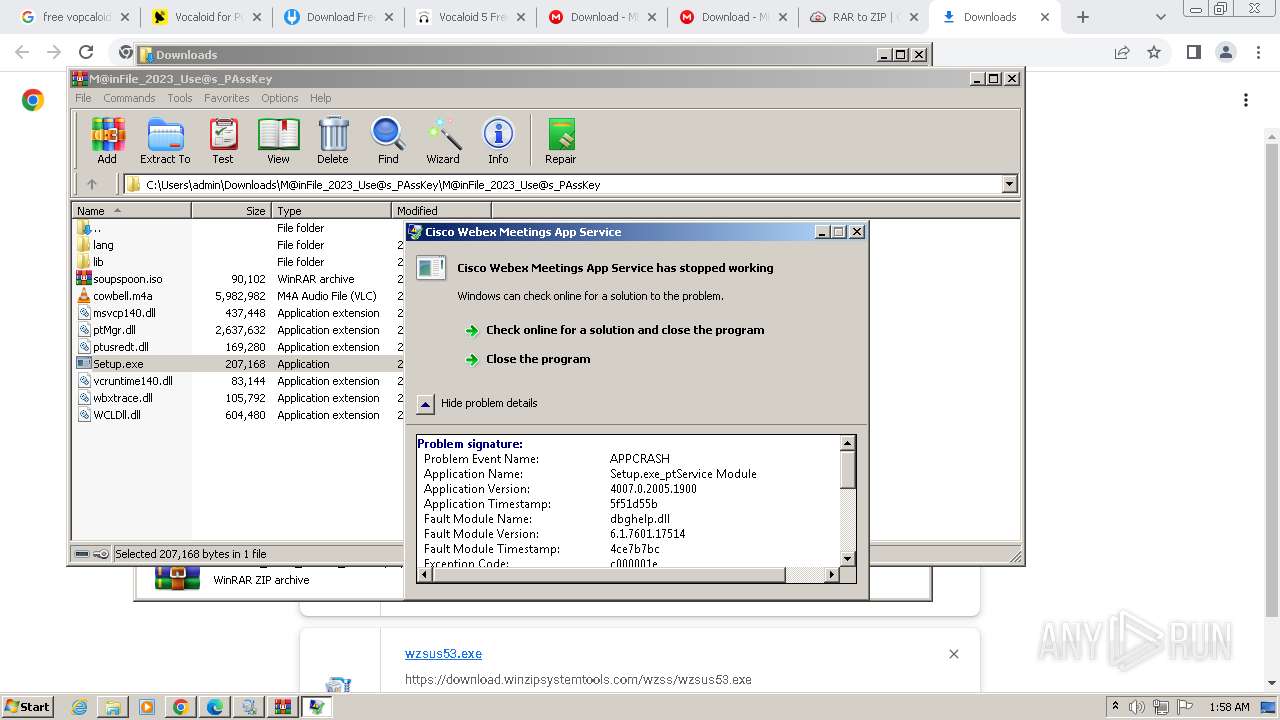Open Chrome profile avatar icon
The height and width of the screenshot is (720, 1280).
[x=1226, y=53]
